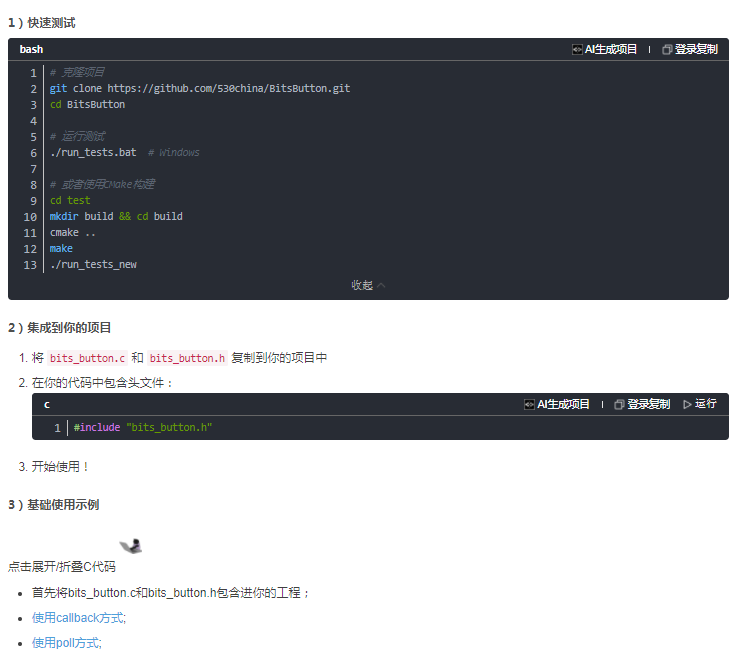
Task: Open the 使用poll方式 link
Action: (66, 643)
